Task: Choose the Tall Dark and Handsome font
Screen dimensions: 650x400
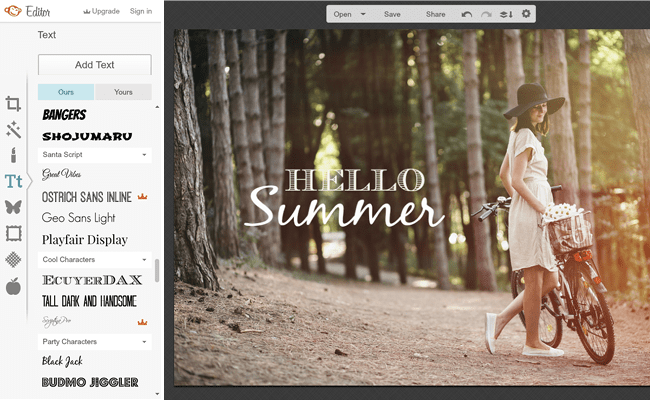Action: [x=89, y=301]
